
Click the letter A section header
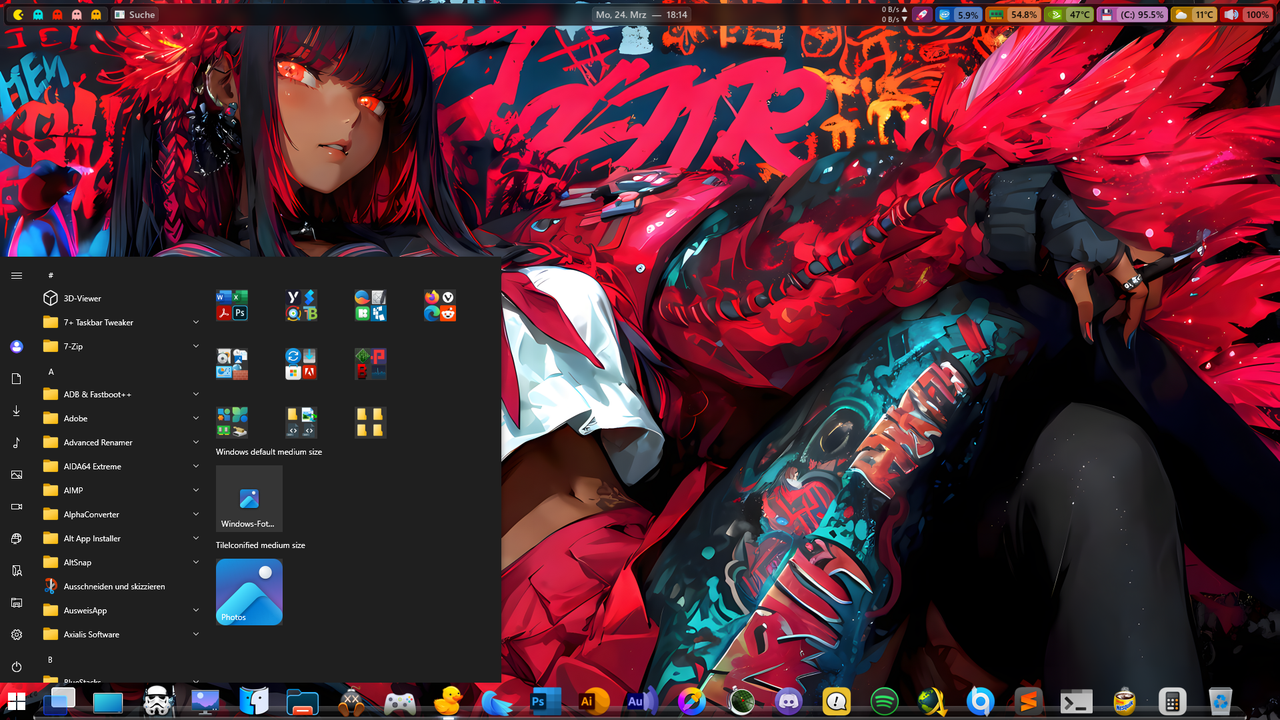coord(51,371)
